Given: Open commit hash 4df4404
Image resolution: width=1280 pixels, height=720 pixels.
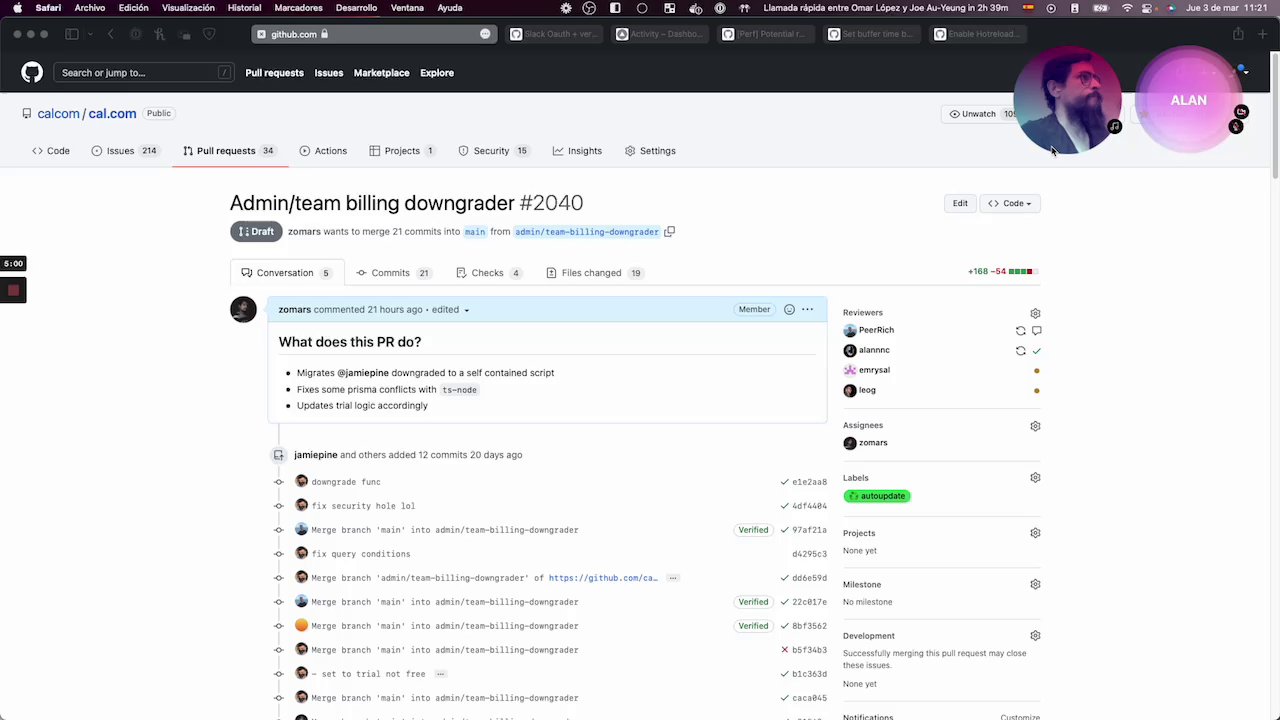Looking at the screenshot, I should tap(810, 506).
